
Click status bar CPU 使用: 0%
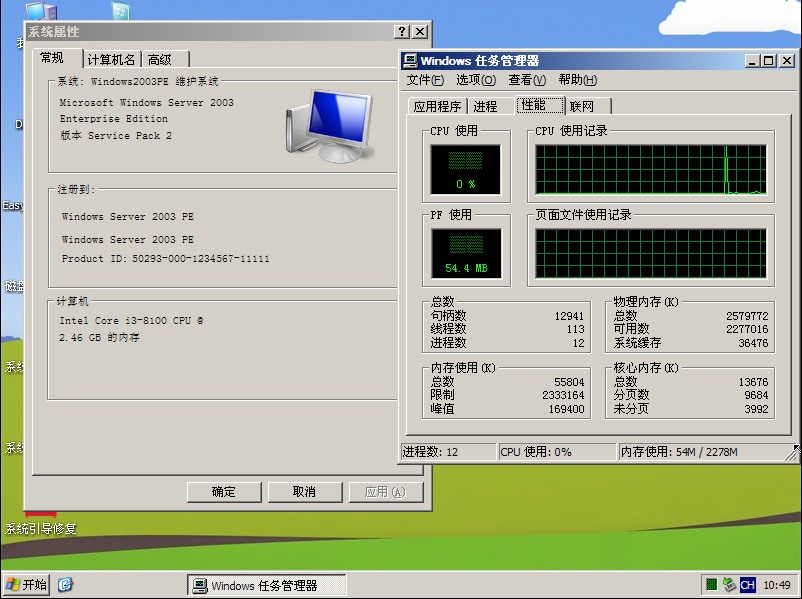[558, 452]
